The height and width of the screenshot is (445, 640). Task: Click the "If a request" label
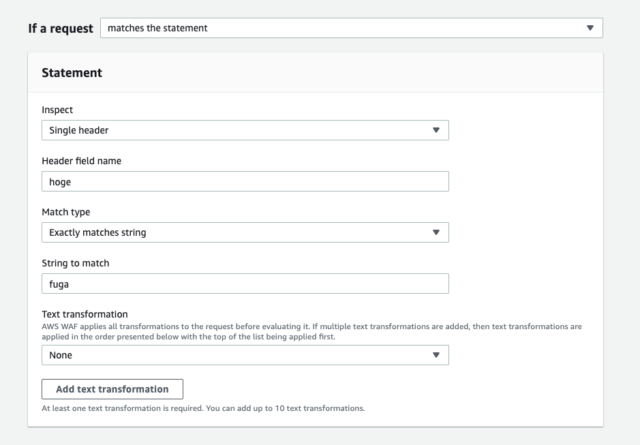pos(60,28)
